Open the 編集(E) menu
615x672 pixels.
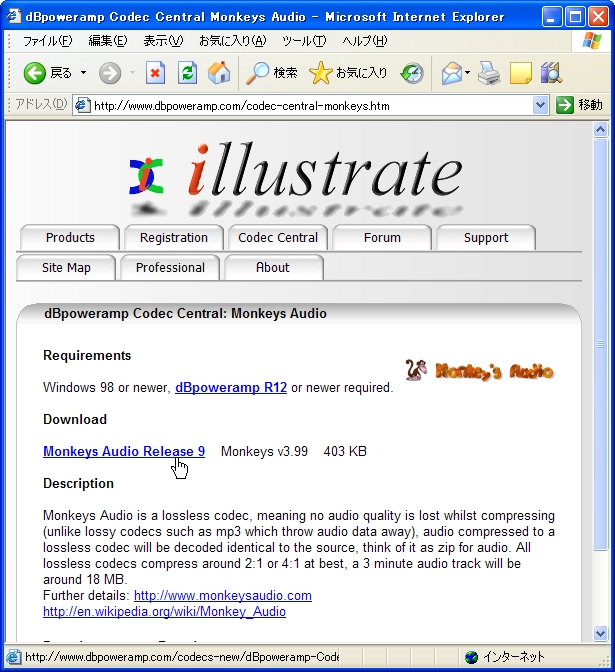(108, 41)
